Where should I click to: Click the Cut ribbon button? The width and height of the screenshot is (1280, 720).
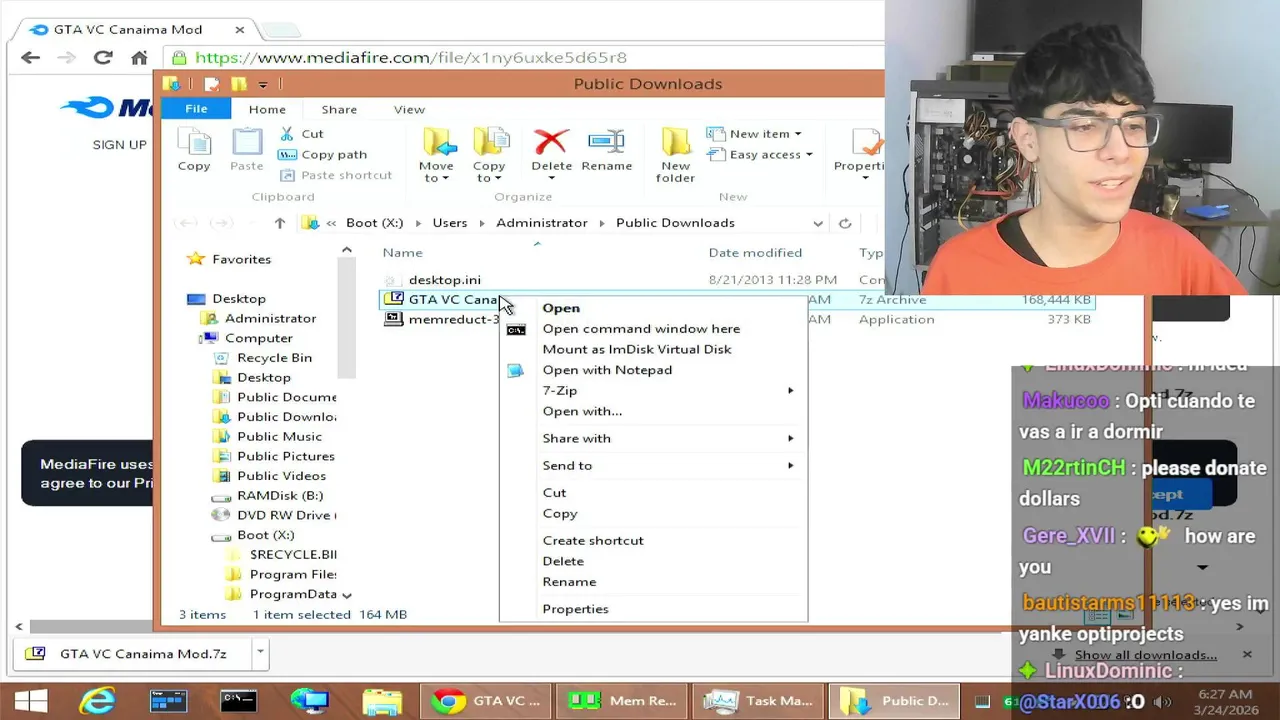tap(301, 133)
